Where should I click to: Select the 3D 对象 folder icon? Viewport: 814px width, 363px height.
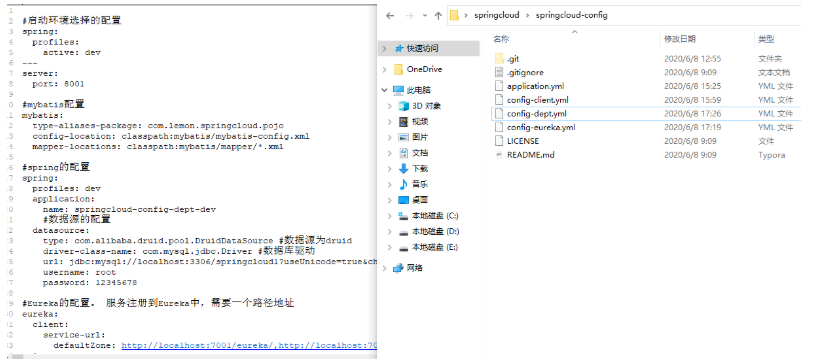pyautogui.click(x=403, y=106)
